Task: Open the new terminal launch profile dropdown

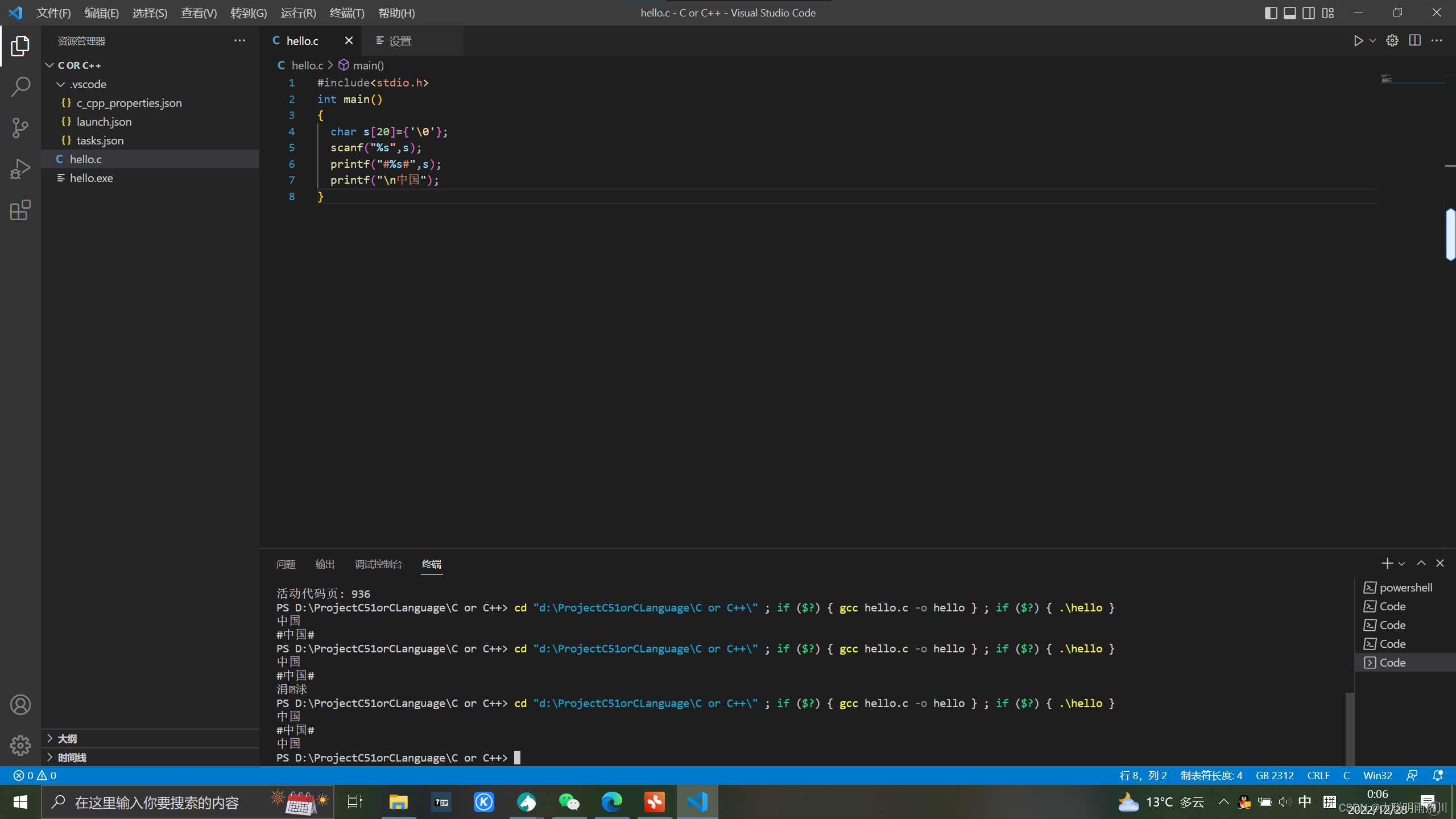Action: (1402, 564)
